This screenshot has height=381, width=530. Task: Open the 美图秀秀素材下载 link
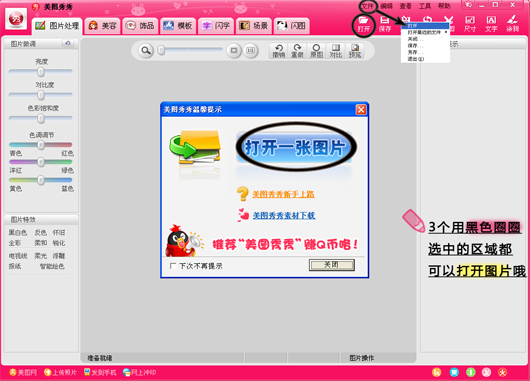pos(284,215)
